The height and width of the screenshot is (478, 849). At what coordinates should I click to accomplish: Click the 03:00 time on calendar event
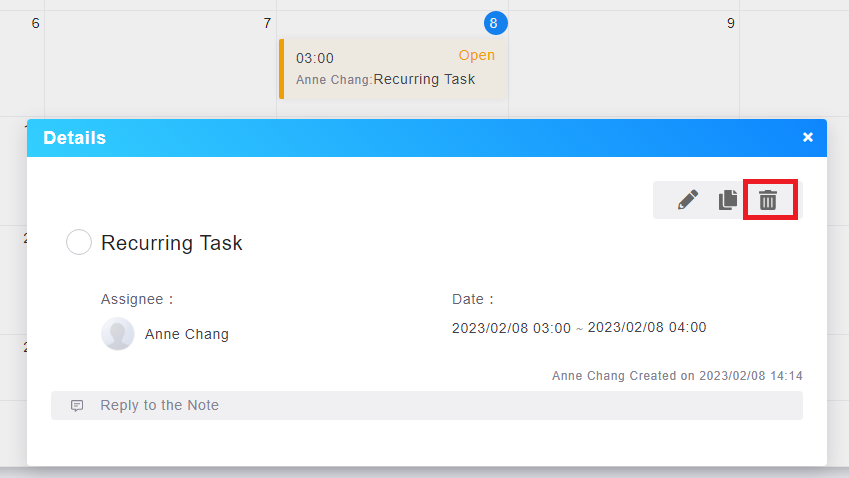coord(315,58)
